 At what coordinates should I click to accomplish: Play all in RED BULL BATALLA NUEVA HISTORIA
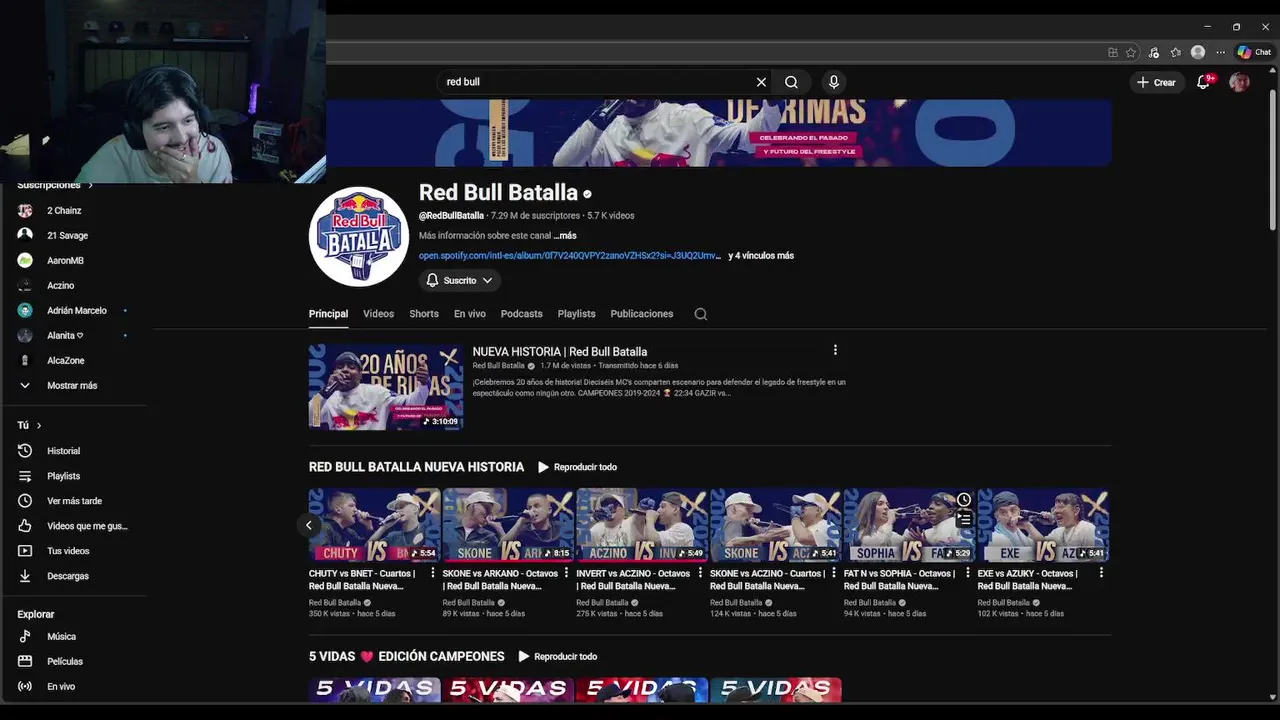[x=577, y=467]
